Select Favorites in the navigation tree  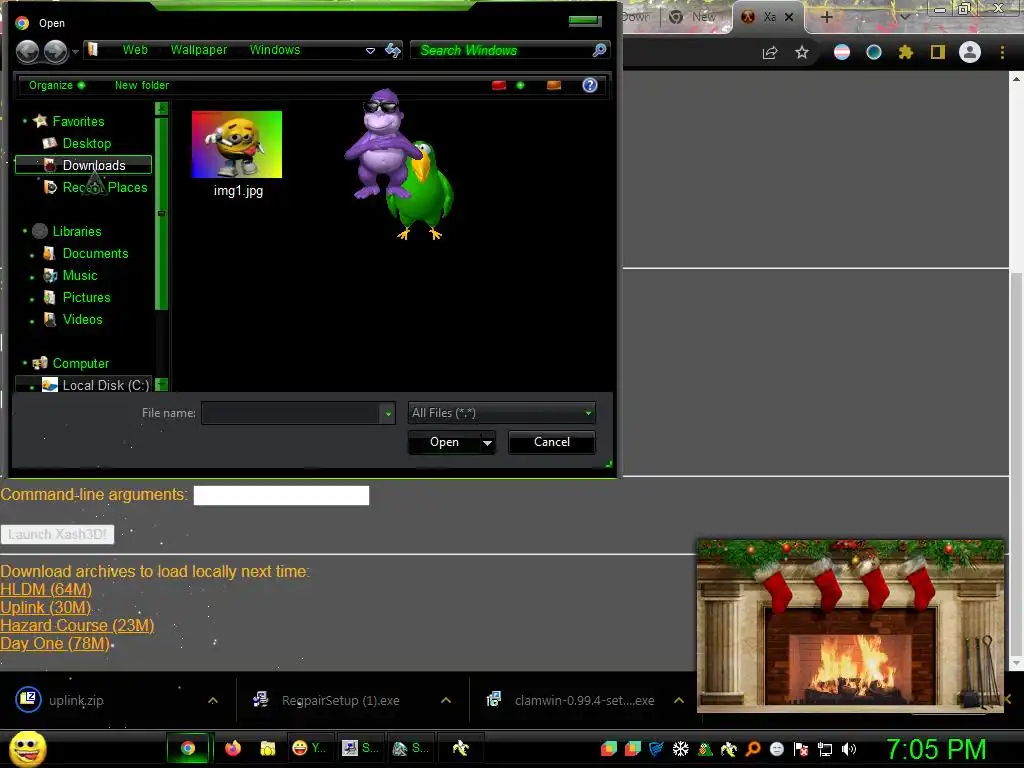tap(78, 121)
